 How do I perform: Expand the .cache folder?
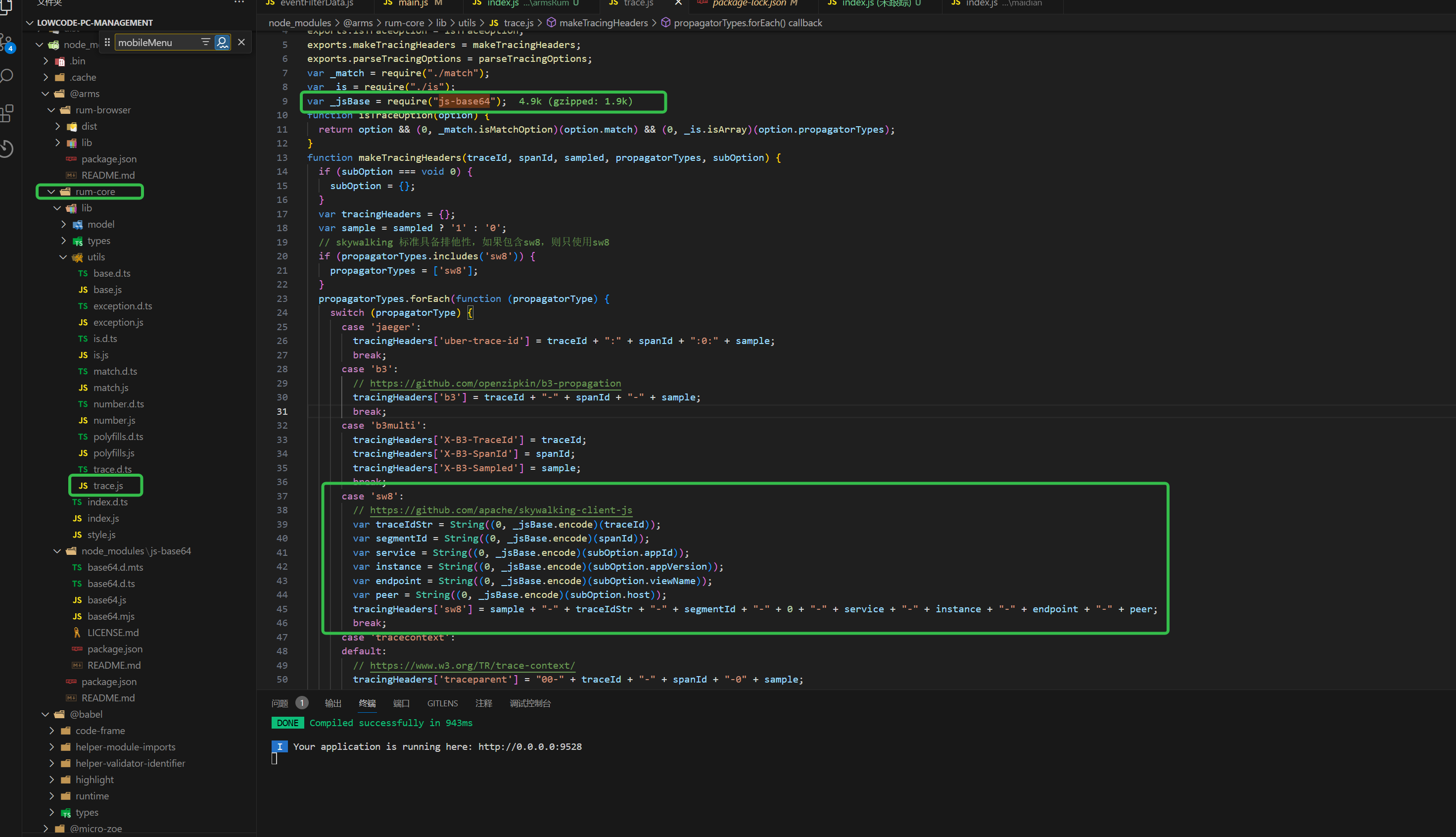coord(46,77)
